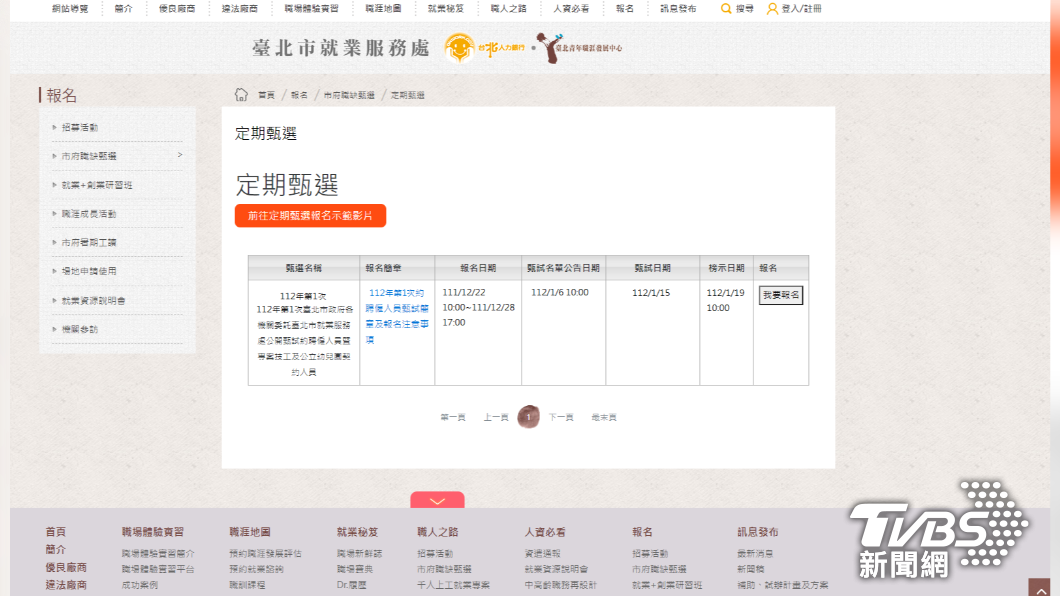
Task: Click 甄選名稱 column header
Action: click(304, 268)
